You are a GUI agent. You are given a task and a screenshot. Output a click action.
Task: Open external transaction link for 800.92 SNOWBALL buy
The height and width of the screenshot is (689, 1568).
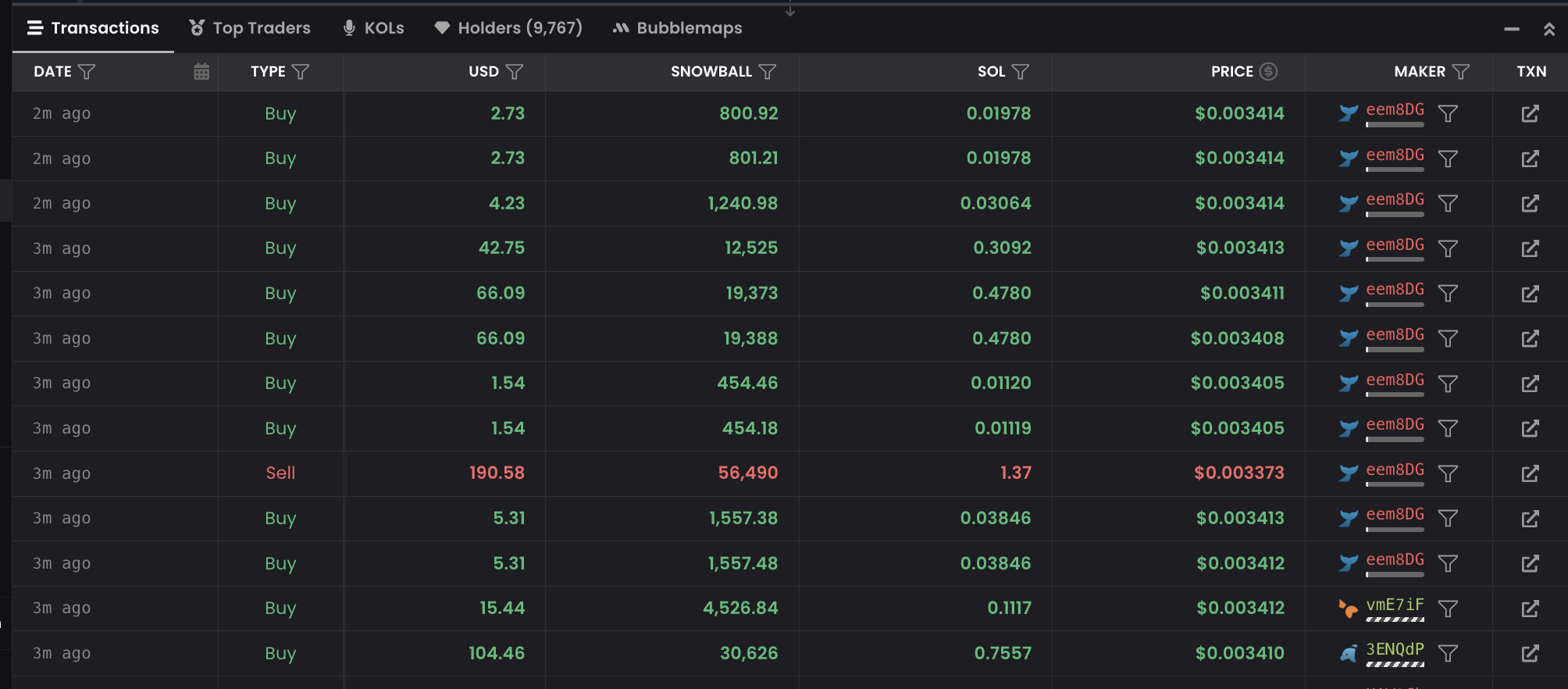tap(1530, 114)
